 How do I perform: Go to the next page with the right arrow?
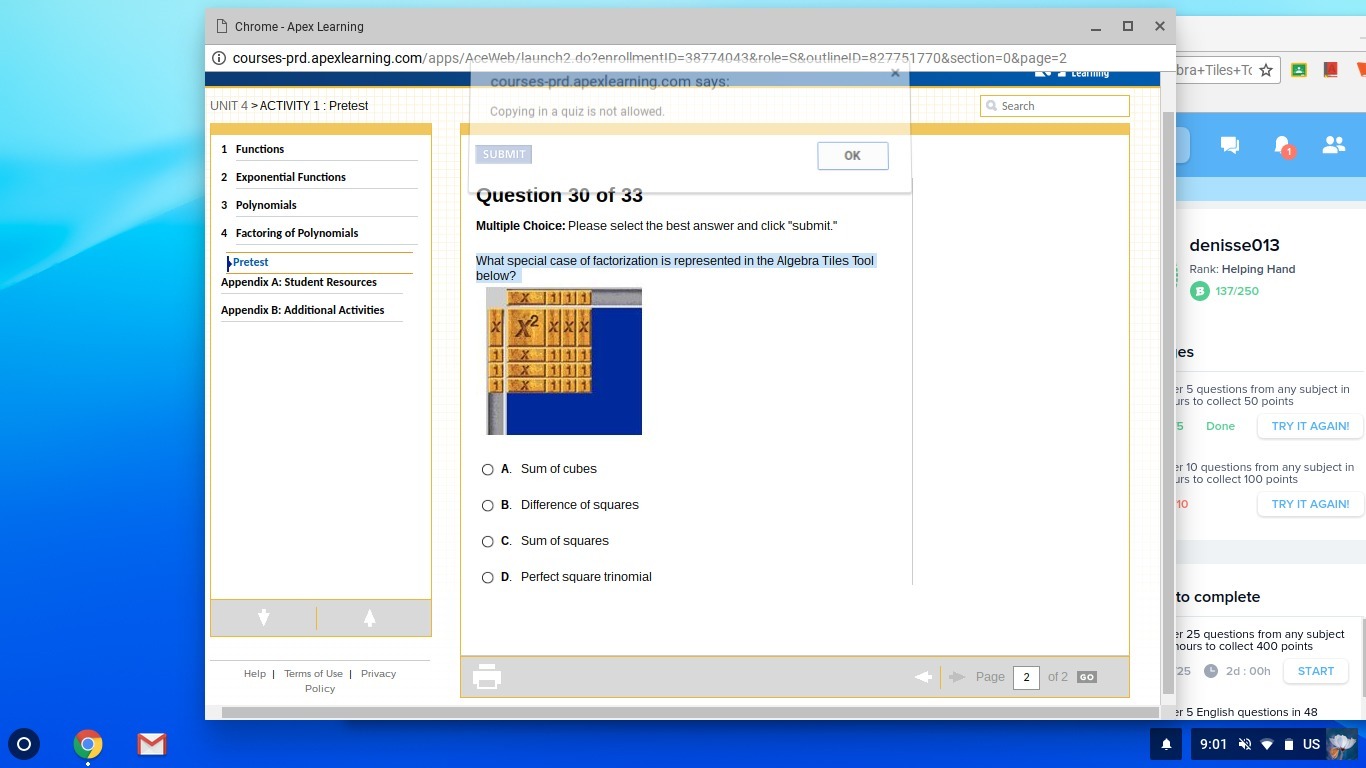(957, 677)
